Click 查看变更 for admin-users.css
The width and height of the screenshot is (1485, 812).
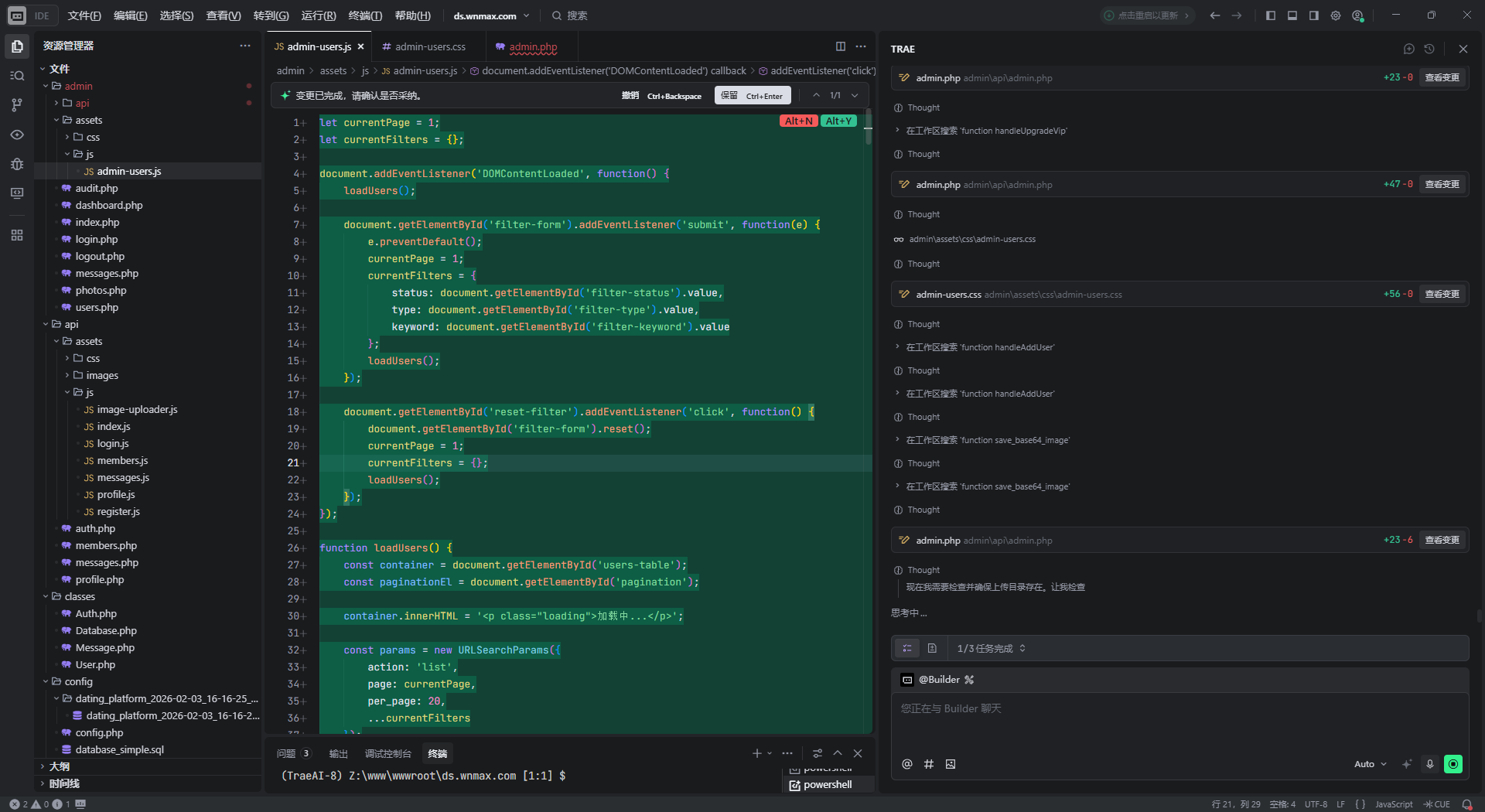click(1442, 294)
